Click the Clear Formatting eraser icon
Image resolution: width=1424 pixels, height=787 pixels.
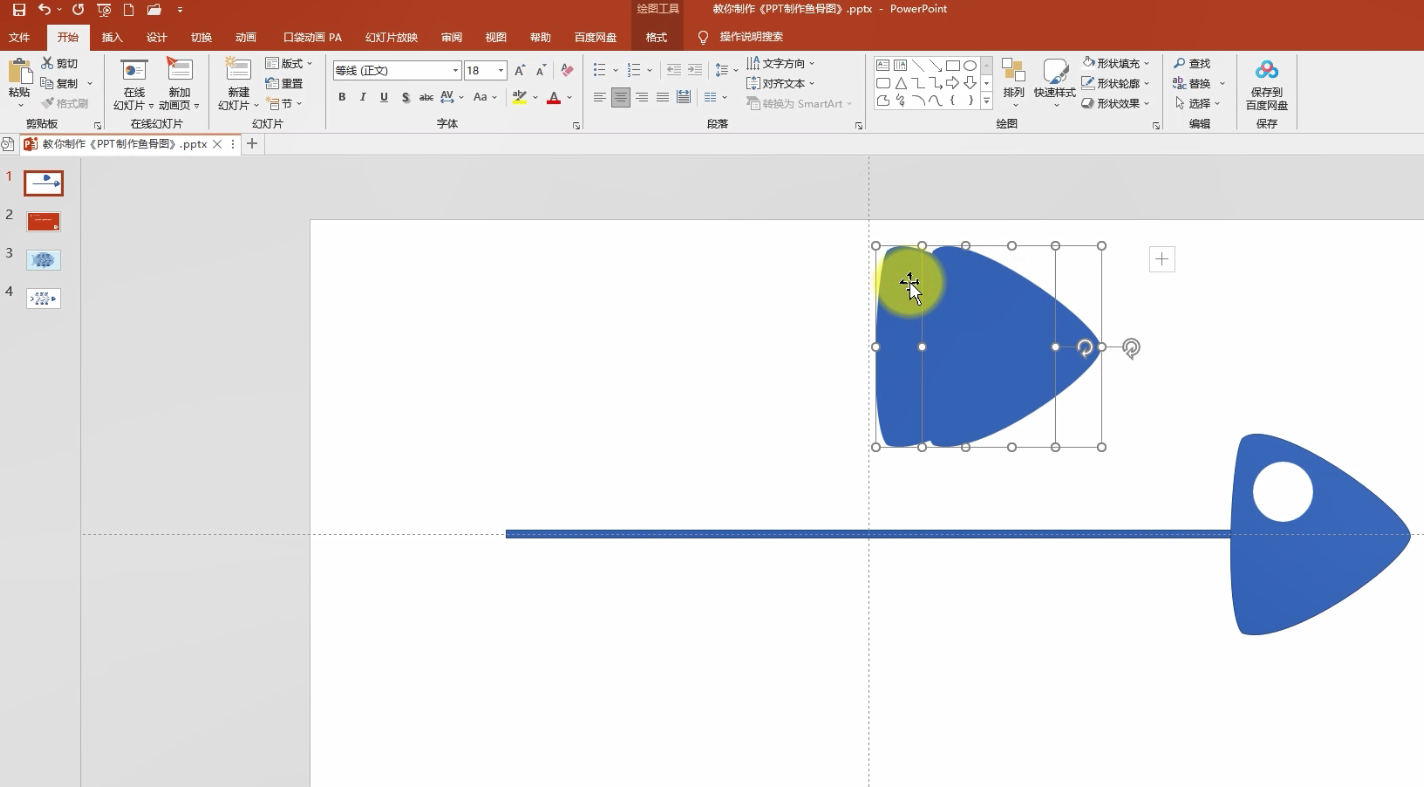567,71
